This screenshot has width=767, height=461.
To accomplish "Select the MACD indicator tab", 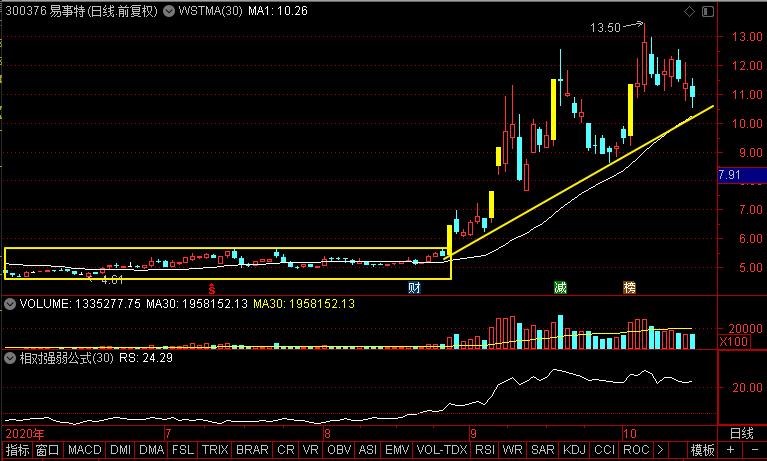I will pos(85,450).
